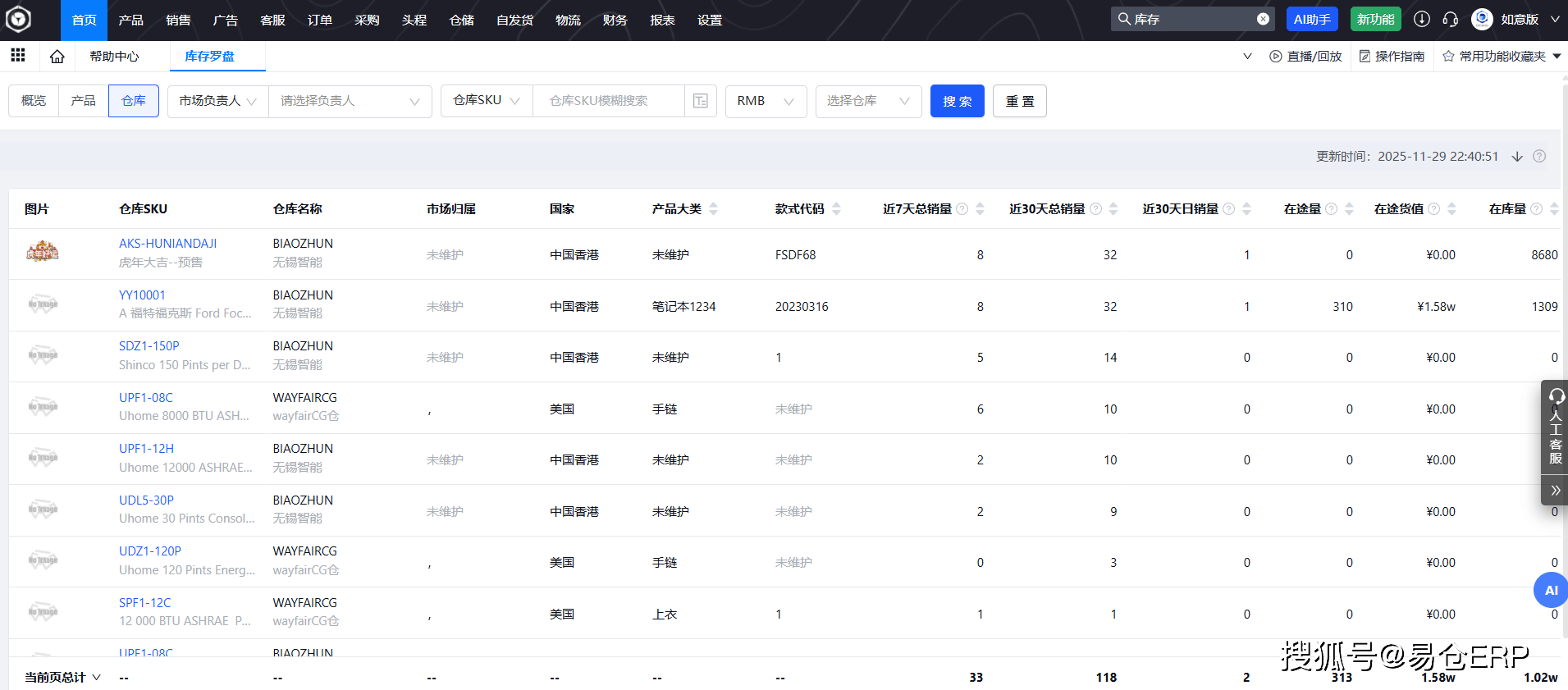Open the download center icon in top bar
The image size is (1568, 690).
(x=1422, y=19)
